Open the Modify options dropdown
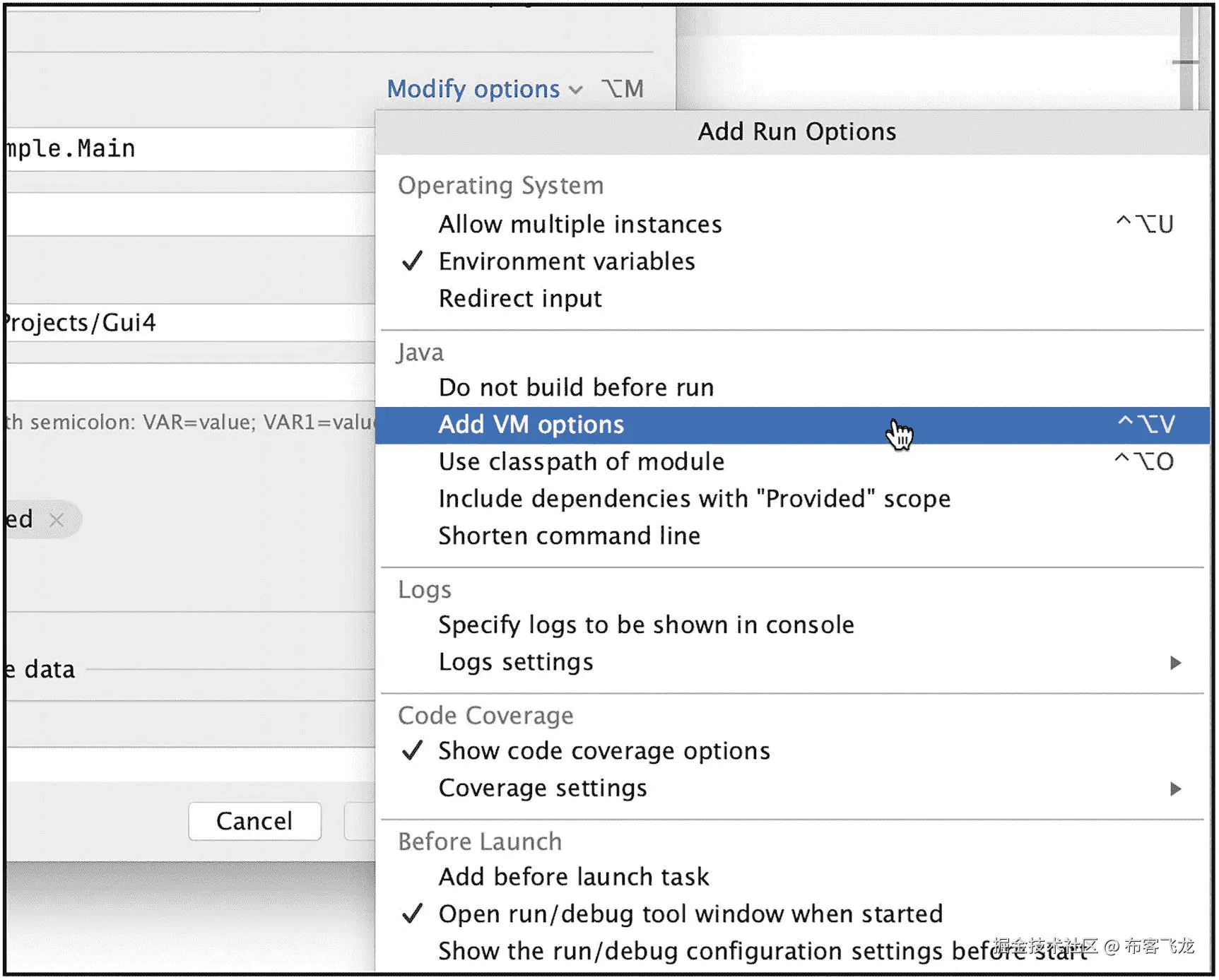 pyautogui.click(x=484, y=89)
